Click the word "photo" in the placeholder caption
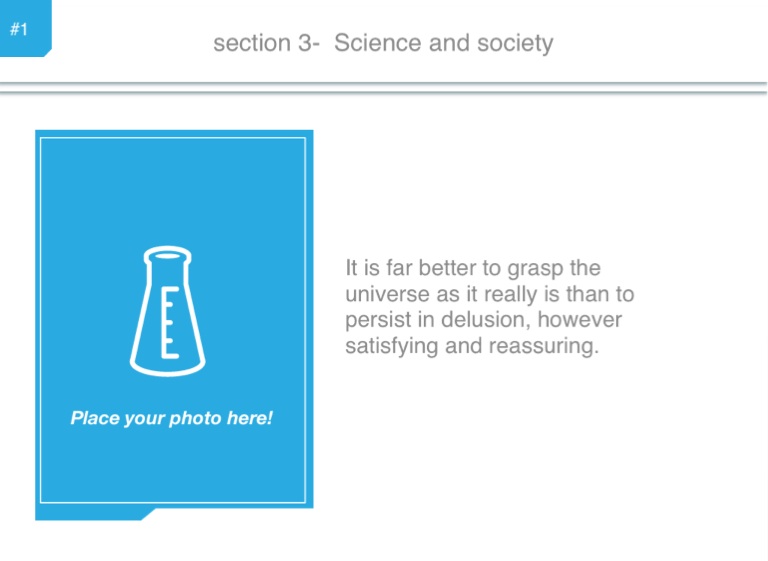The width and height of the screenshot is (768, 561). pyautogui.click(x=193, y=418)
